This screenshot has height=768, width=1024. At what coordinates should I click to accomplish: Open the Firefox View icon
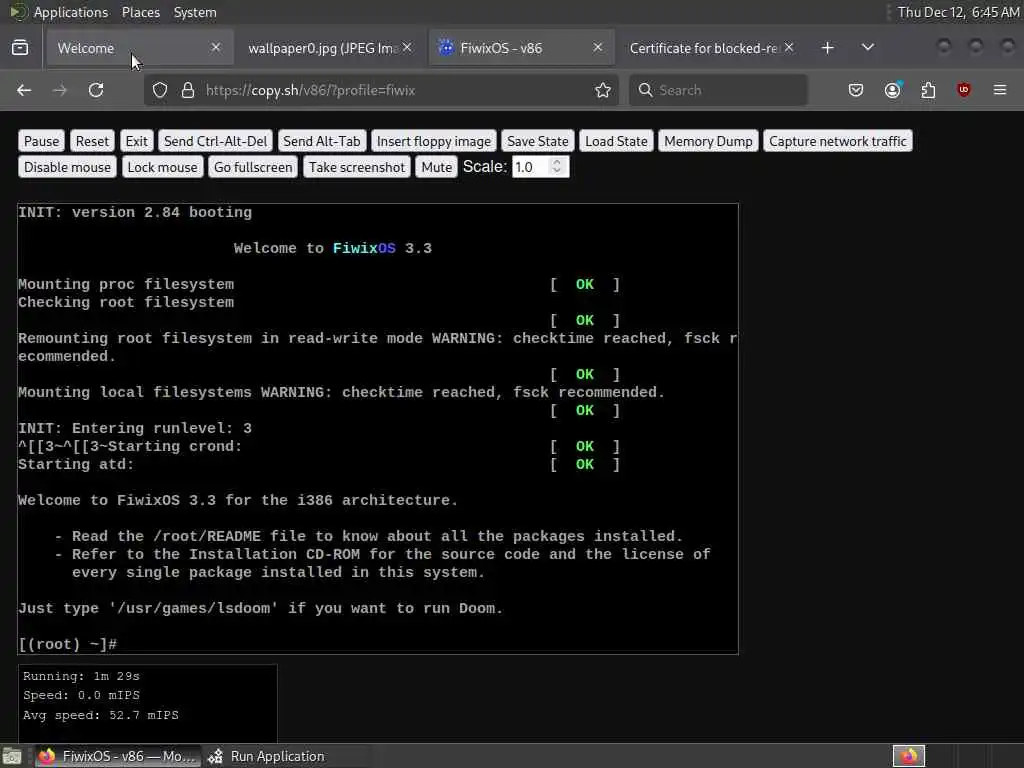[20, 48]
